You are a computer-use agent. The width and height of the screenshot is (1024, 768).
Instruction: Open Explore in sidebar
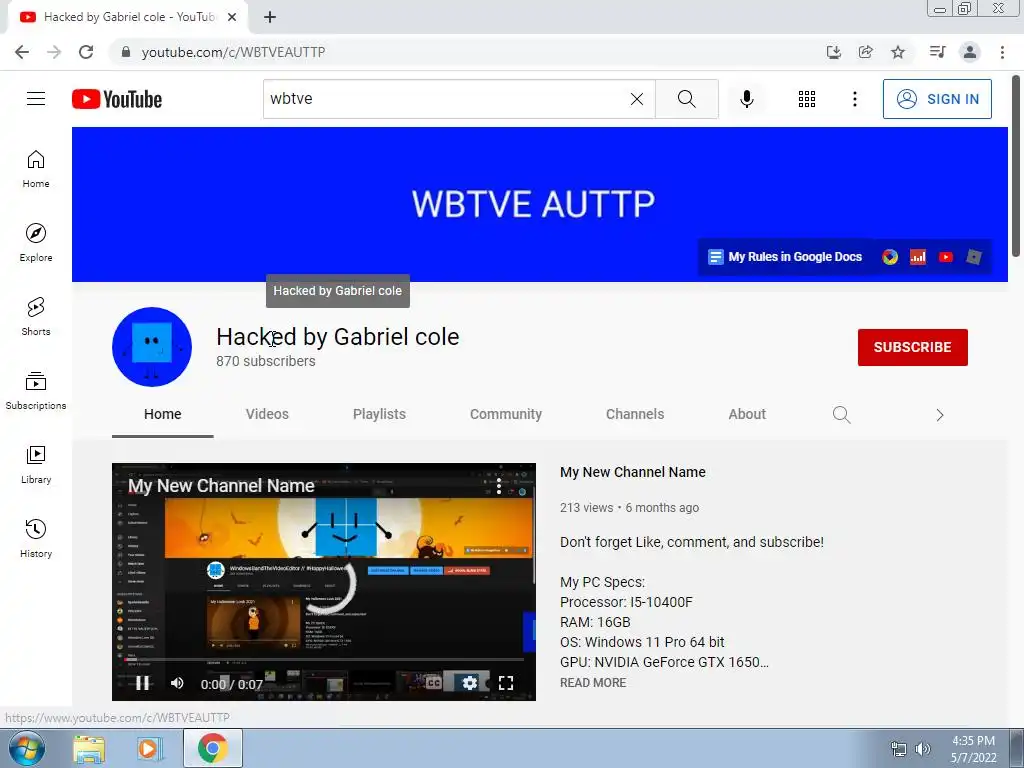36,243
